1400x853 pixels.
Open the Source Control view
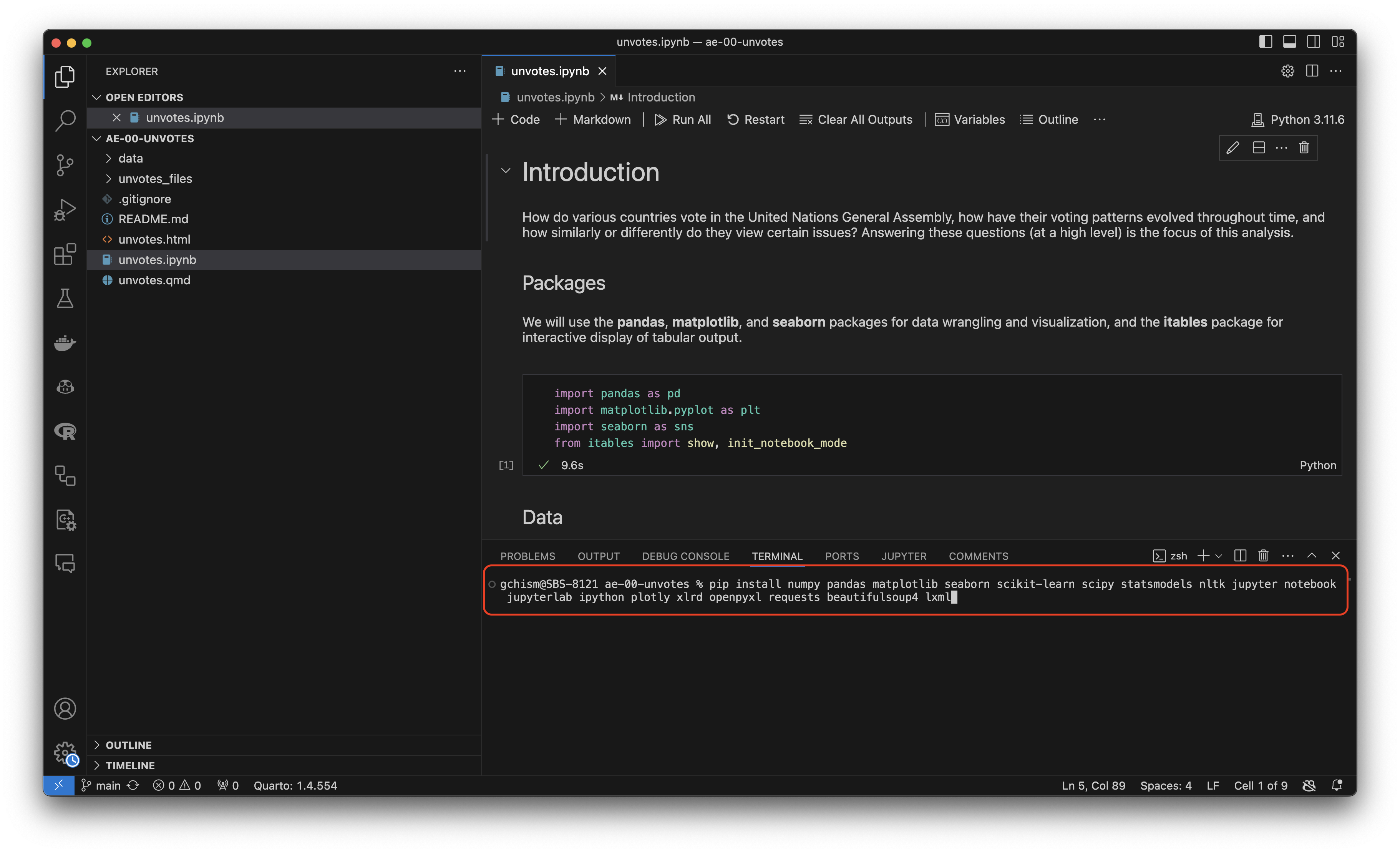[x=65, y=165]
